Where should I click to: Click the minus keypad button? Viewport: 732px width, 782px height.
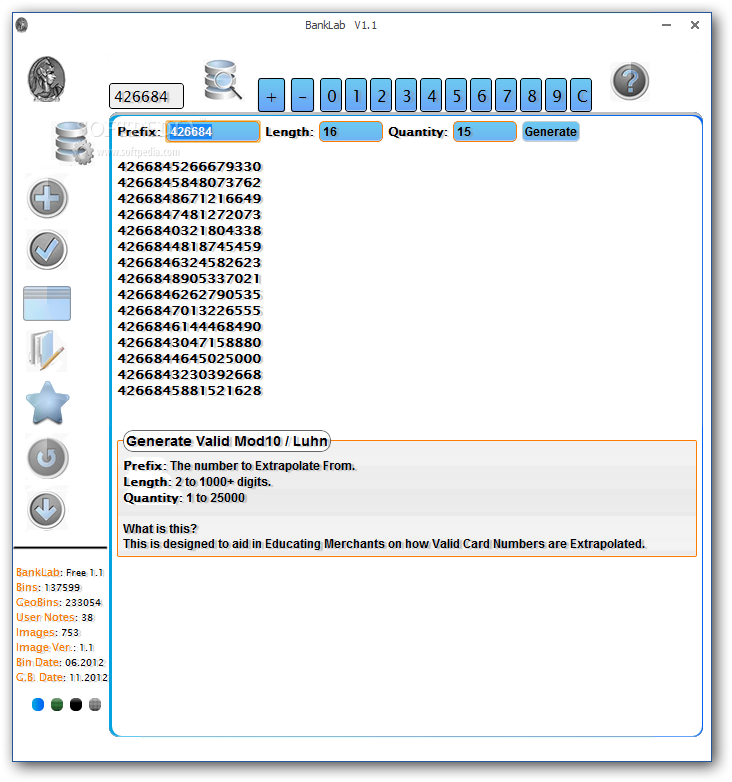click(x=302, y=95)
